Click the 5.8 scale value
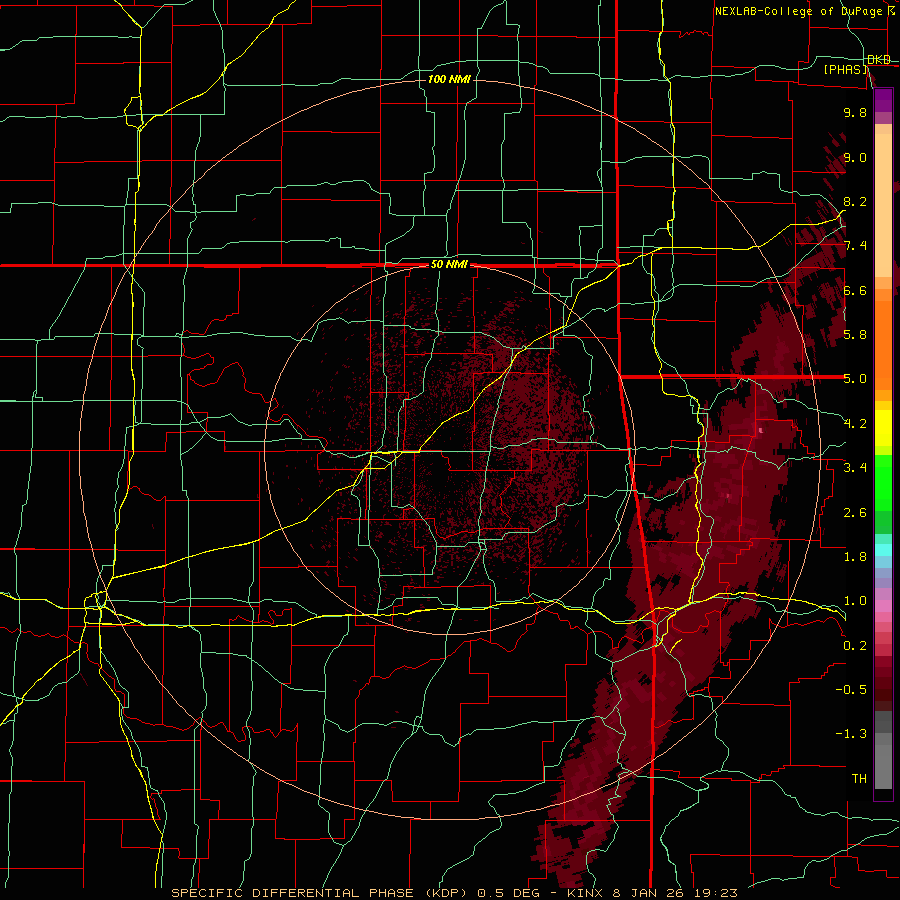This screenshot has height=900, width=900. (855, 335)
